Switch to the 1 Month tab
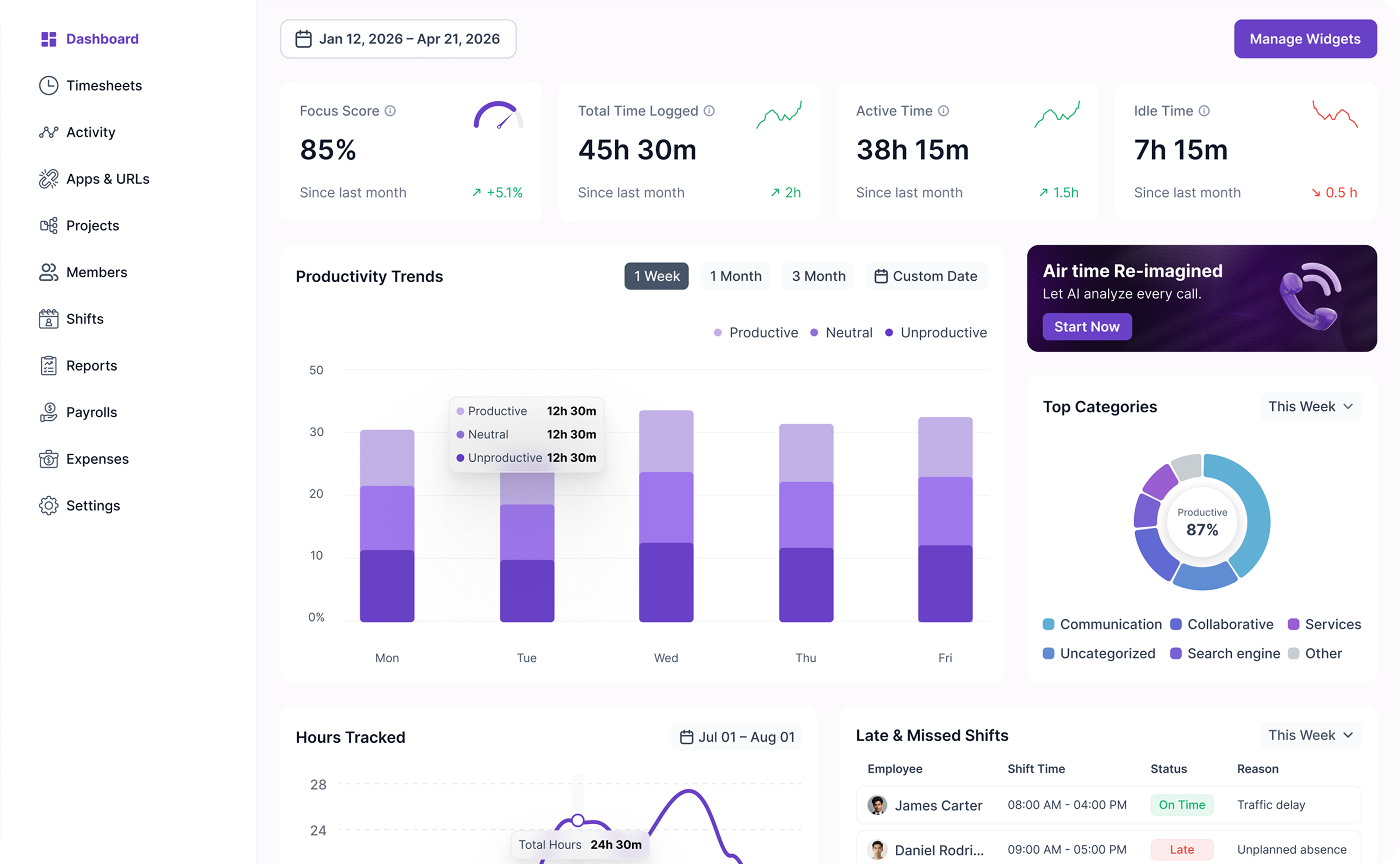 (x=735, y=276)
